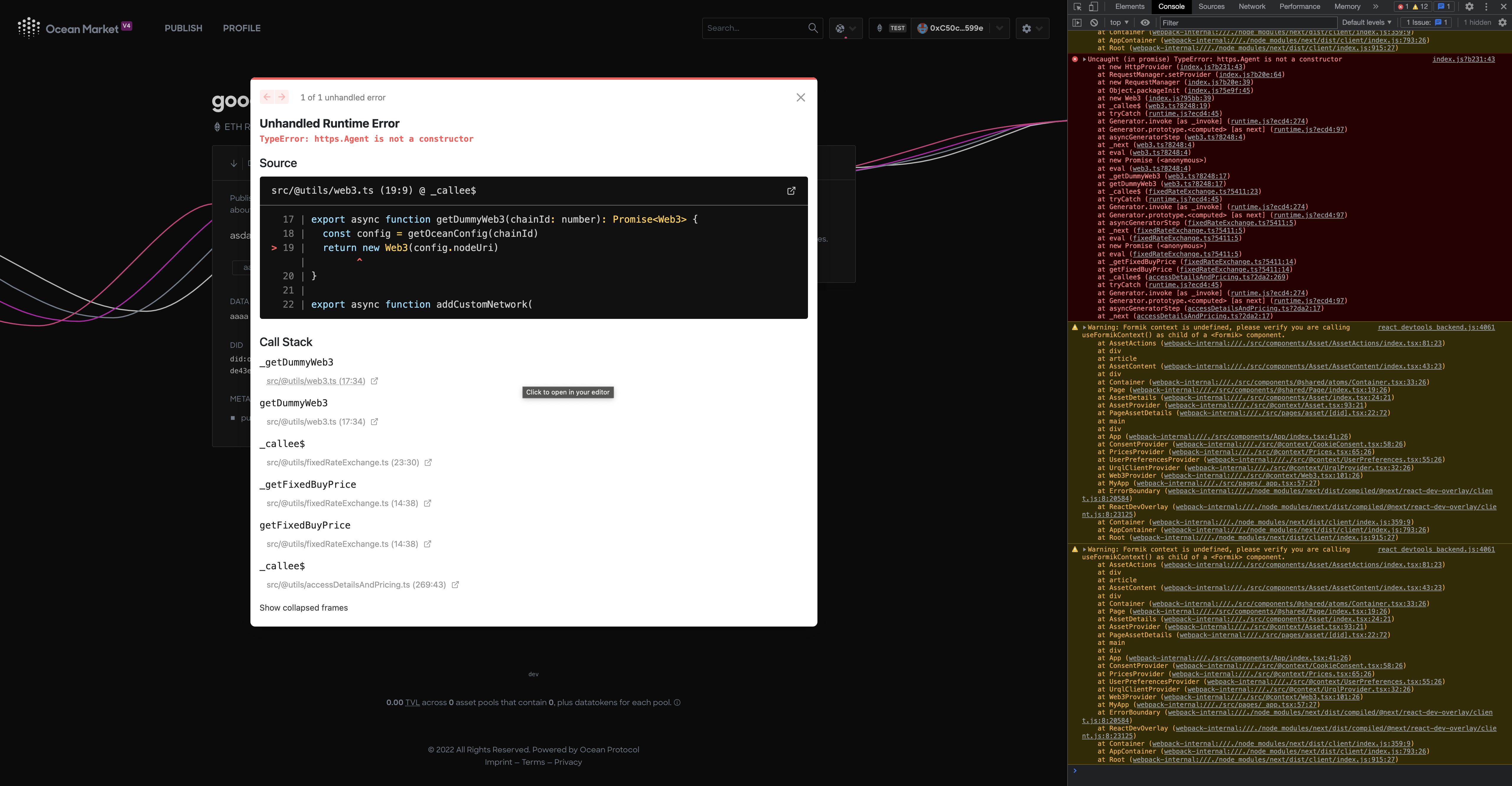Click next error arrow in overlay
The width and height of the screenshot is (1512, 786).
pos(282,97)
